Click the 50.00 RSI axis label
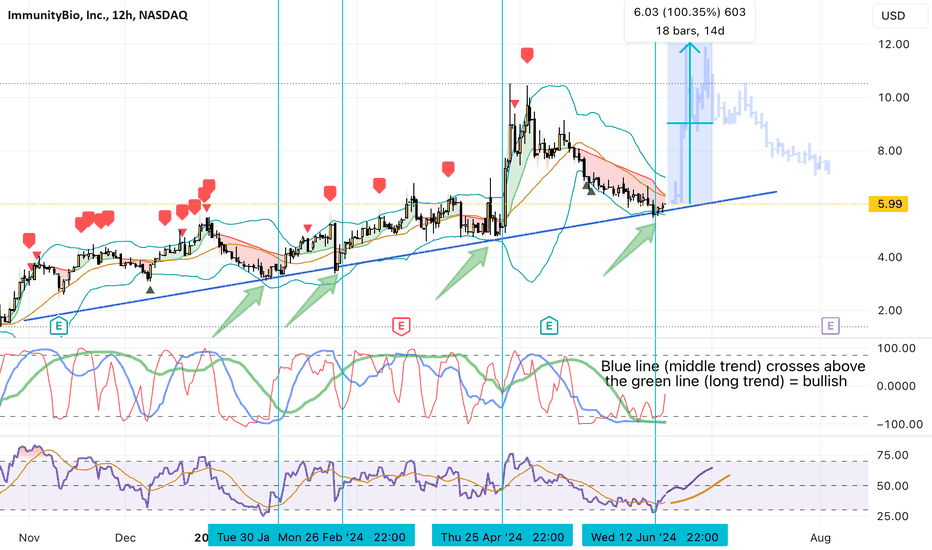The height and width of the screenshot is (550, 932). click(x=893, y=486)
